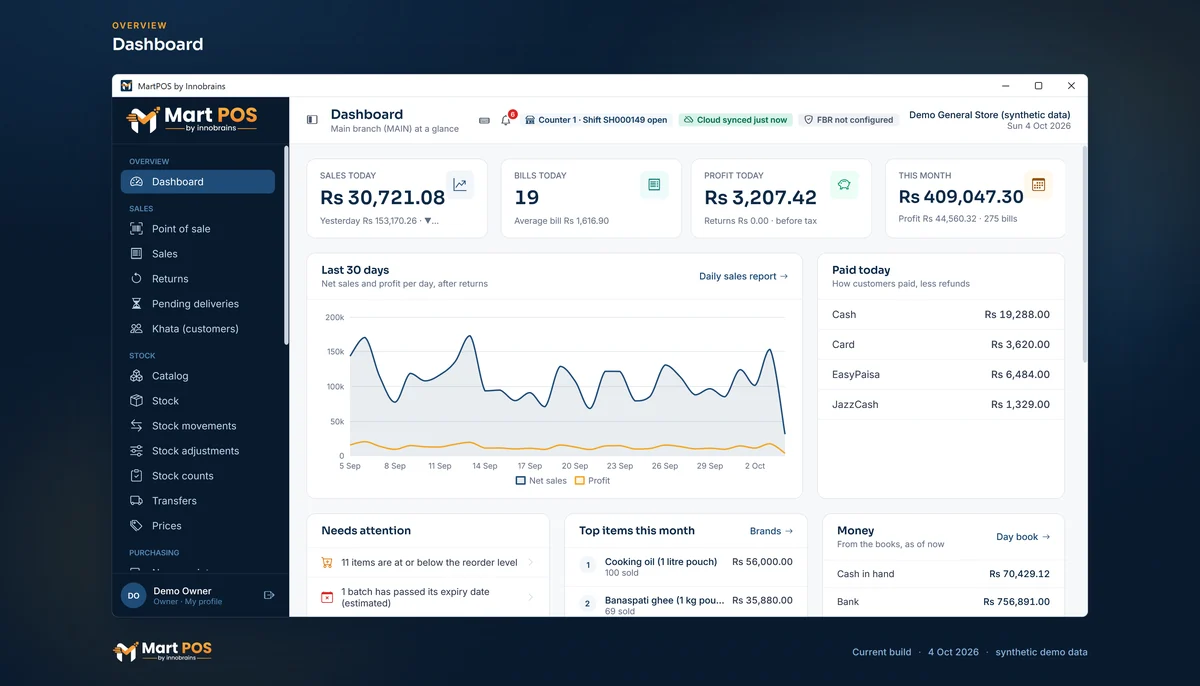Toggle the Net sales legend swatch
Viewport: 1200px width, 686px height.
[521, 481]
